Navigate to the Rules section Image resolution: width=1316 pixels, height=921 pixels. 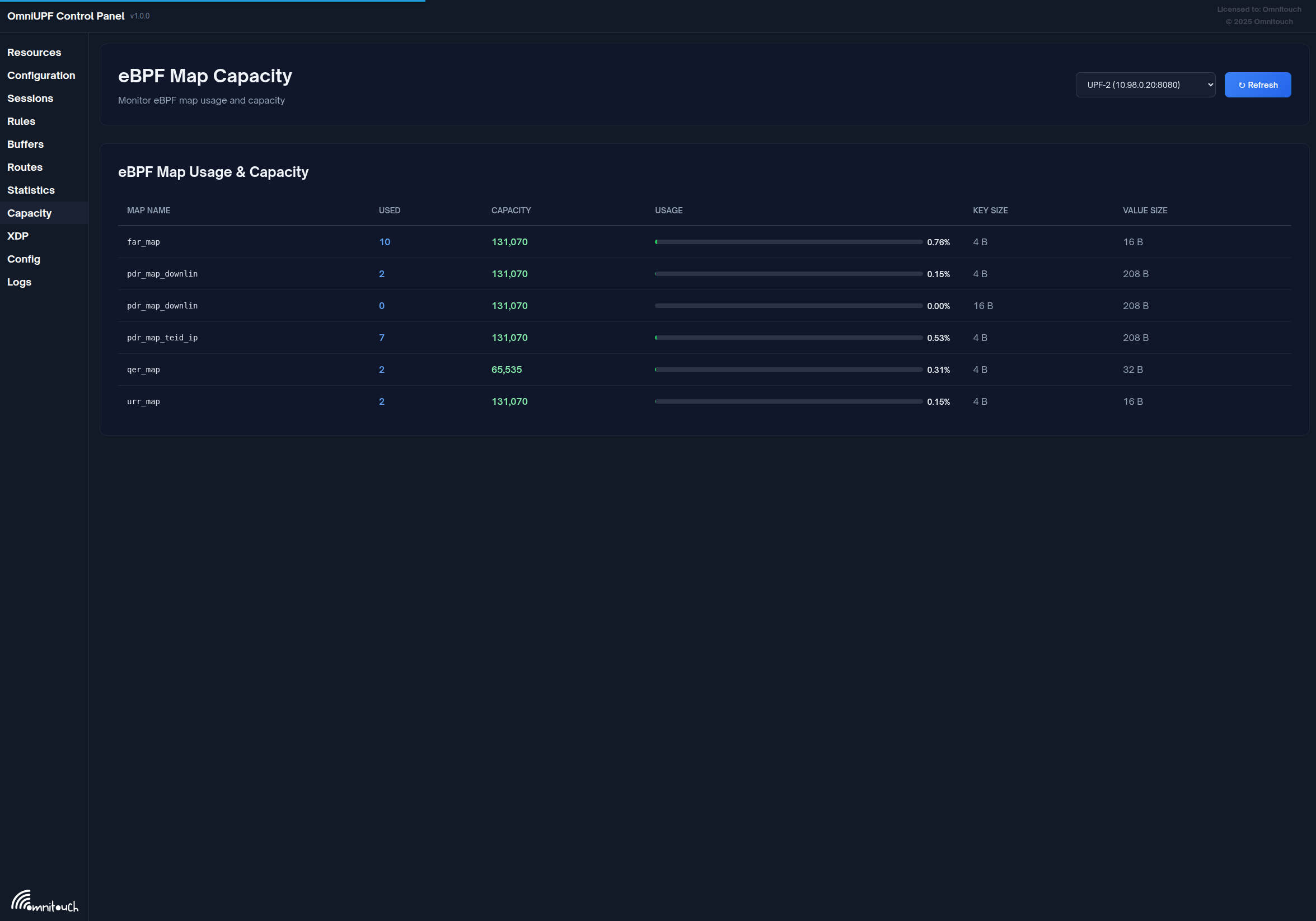pos(21,121)
